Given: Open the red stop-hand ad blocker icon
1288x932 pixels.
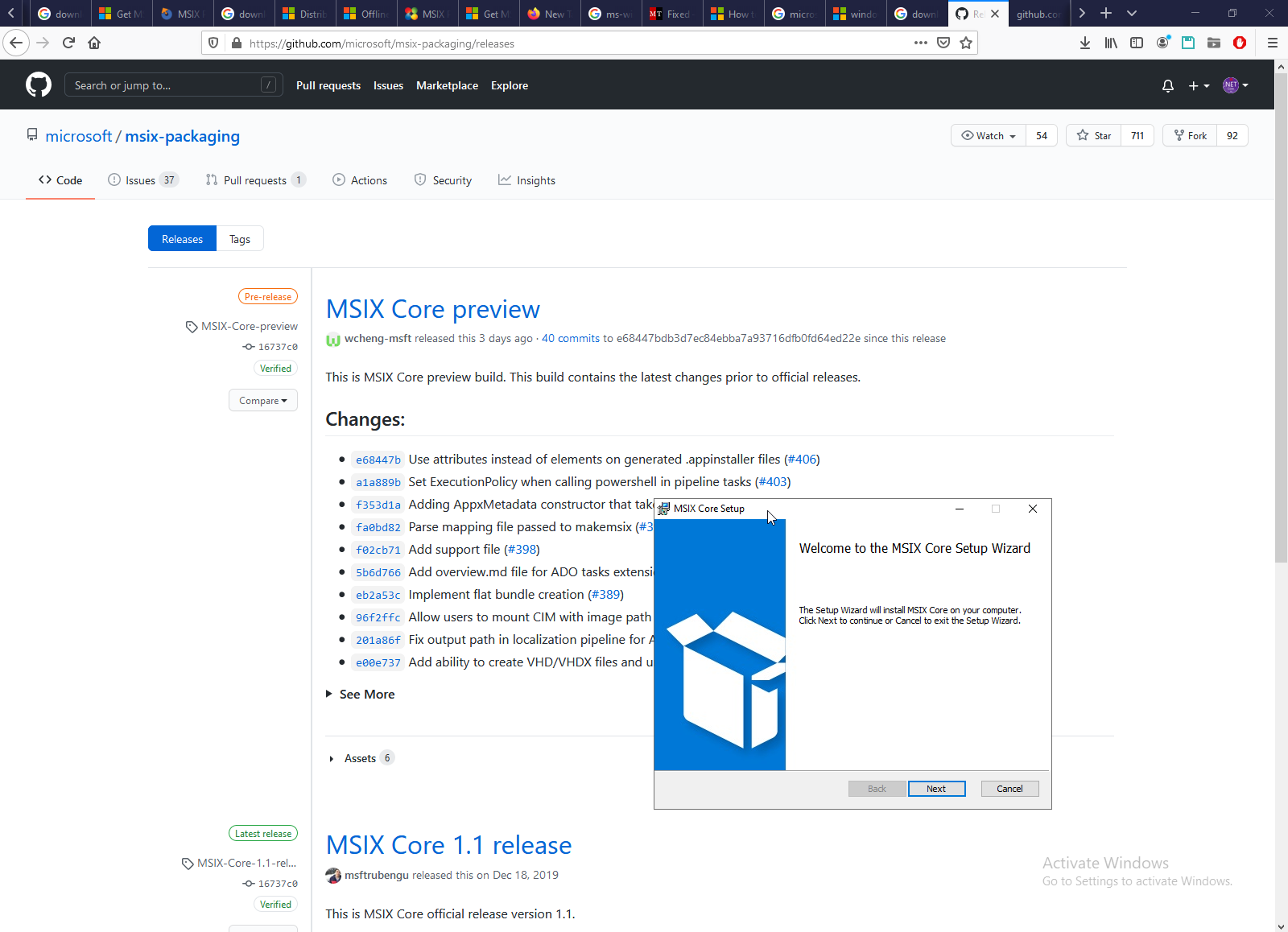Looking at the screenshot, I should (1240, 43).
